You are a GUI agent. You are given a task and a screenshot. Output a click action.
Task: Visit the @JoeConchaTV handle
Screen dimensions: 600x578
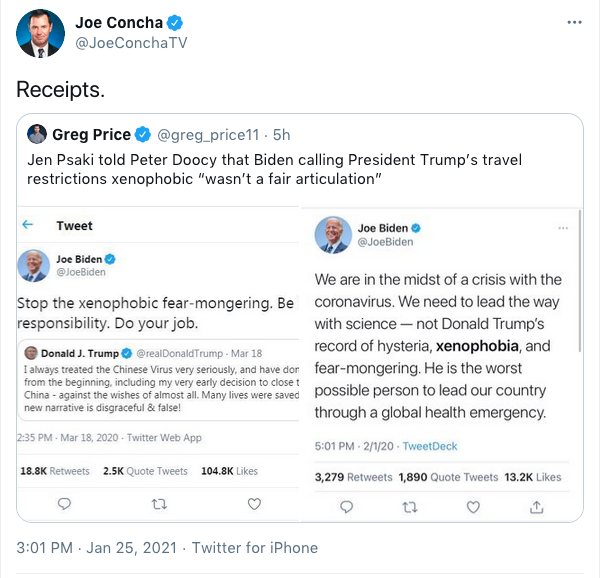(x=131, y=43)
